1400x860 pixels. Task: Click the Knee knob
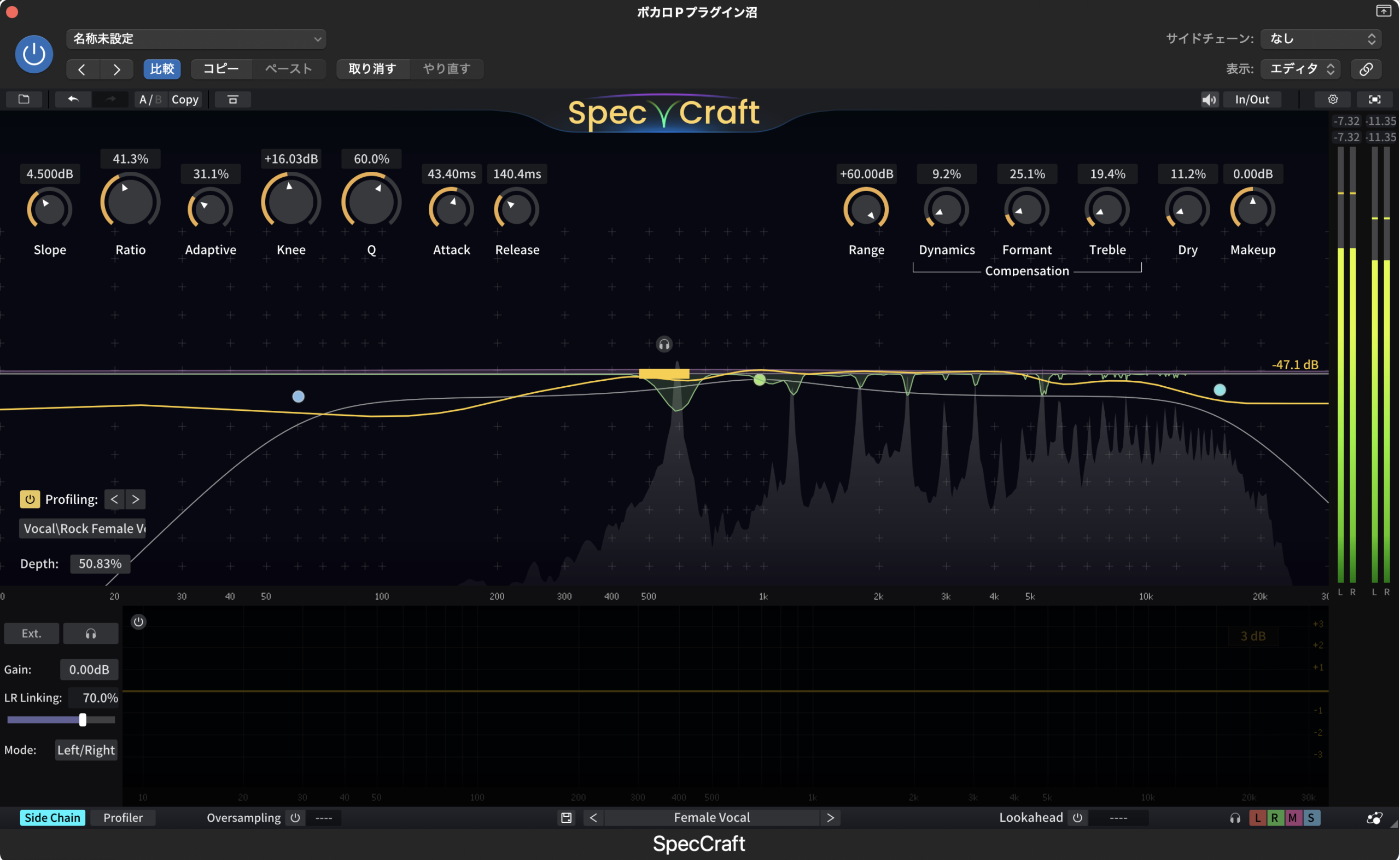(291, 202)
